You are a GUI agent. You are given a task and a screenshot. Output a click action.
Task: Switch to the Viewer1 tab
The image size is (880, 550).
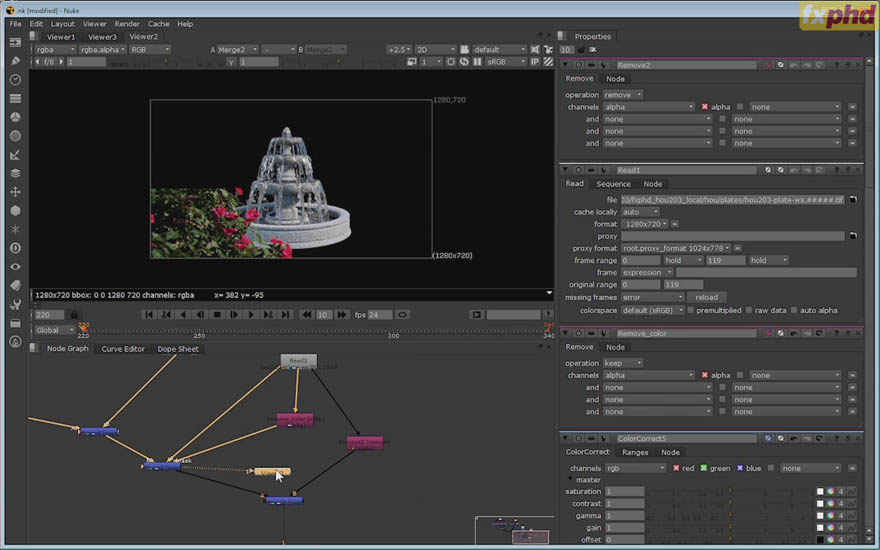point(61,37)
